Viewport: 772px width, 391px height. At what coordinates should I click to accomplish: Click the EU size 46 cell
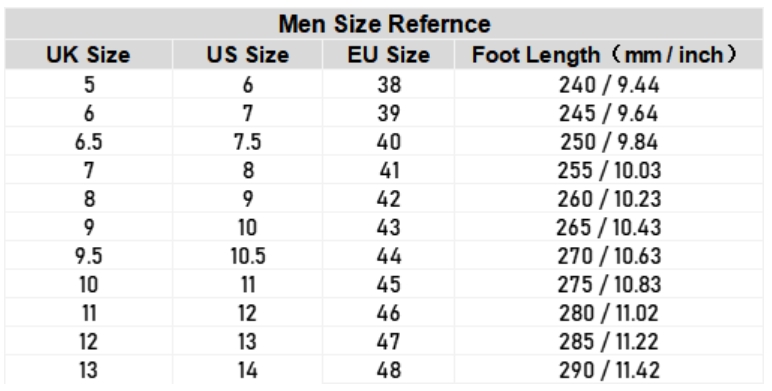[x=388, y=313]
